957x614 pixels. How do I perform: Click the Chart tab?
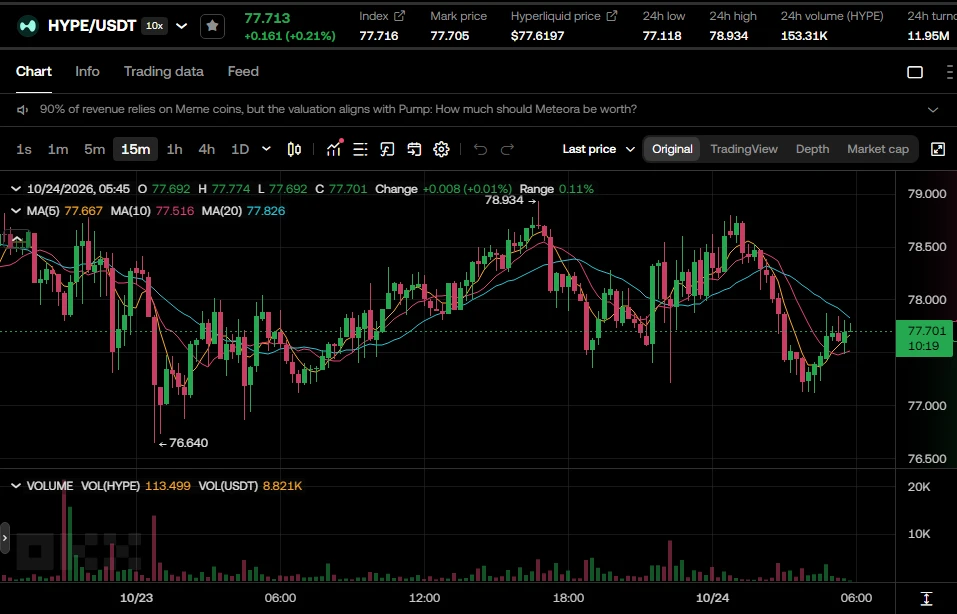pyautogui.click(x=34, y=71)
